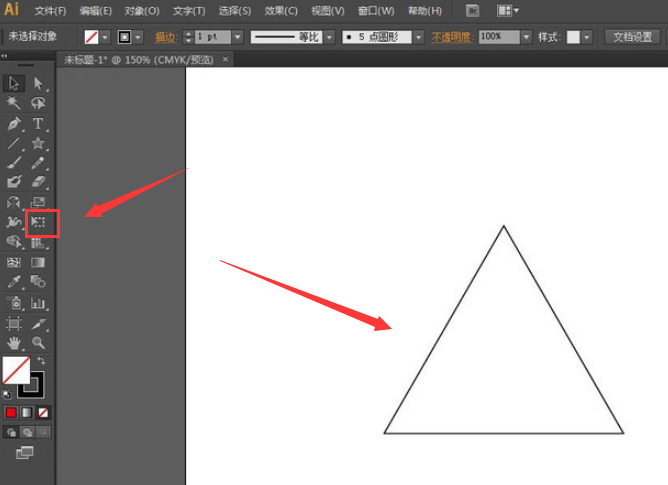Swap fill and stroke colors
Image resolution: width=668 pixels, height=485 pixels.
(41, 361)
